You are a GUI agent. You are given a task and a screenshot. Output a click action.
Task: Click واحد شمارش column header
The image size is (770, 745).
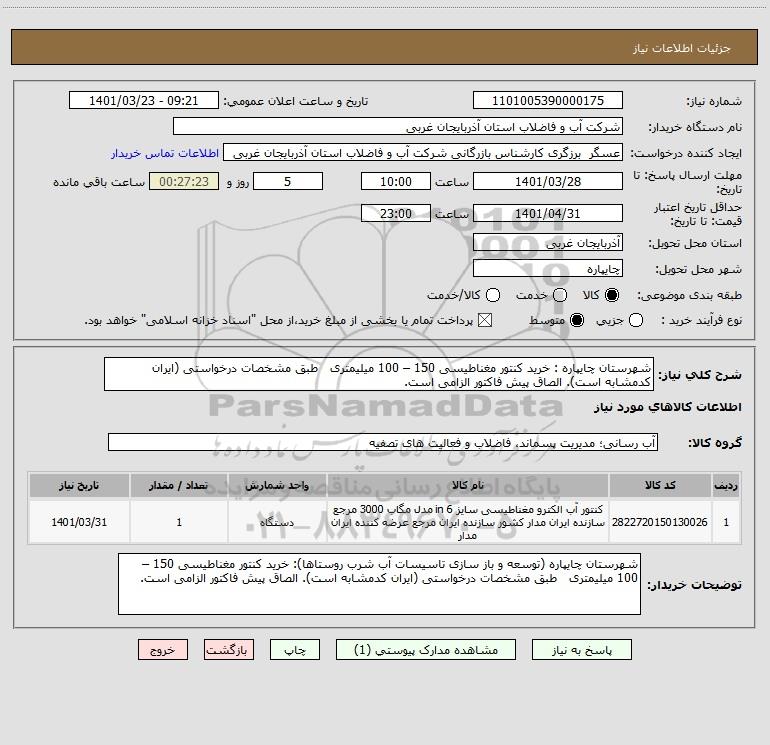coord(277,485)
